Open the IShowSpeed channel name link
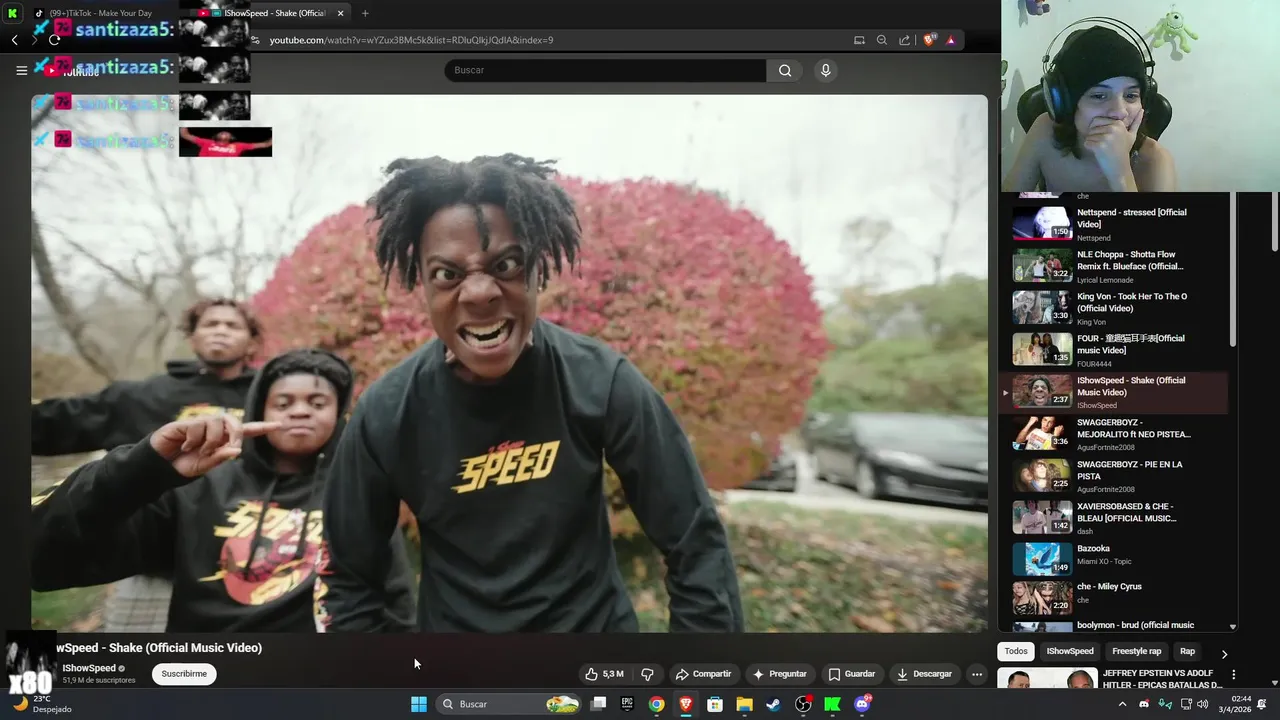Screen dimensions: 1280x720 point(89,668)
